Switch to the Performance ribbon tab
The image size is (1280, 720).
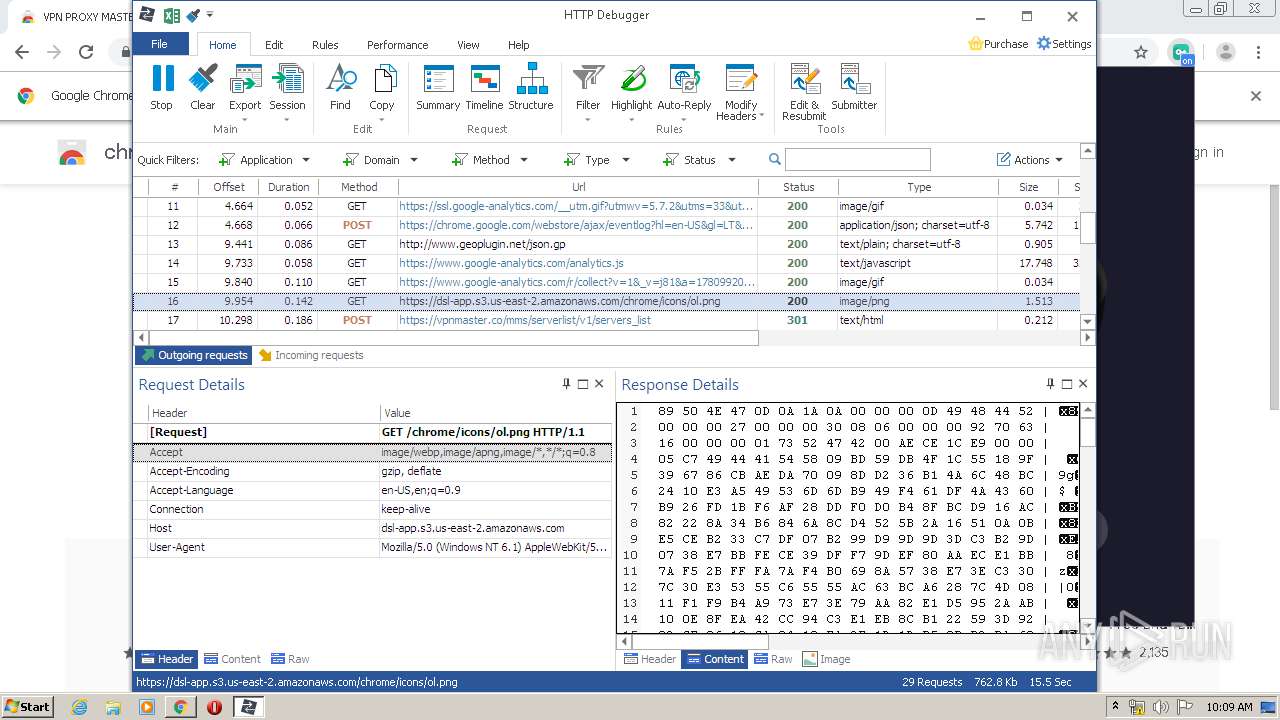[397, 45]
